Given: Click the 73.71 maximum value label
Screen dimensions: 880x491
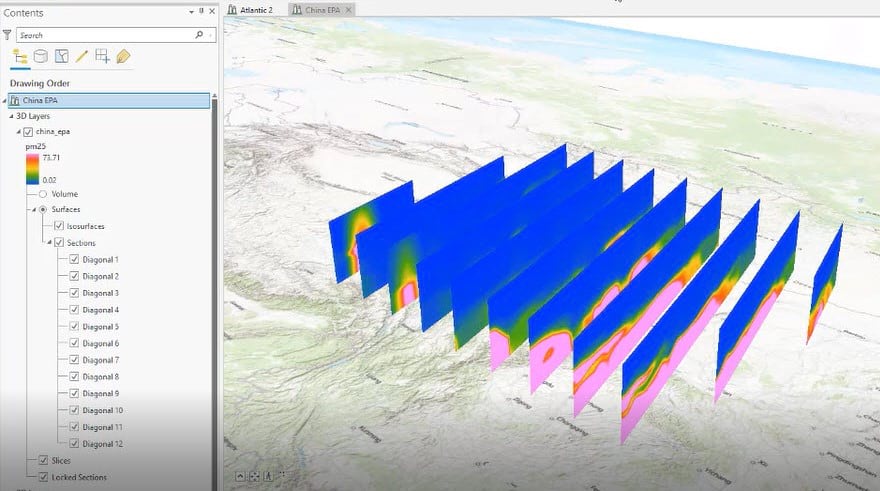Looking at the screenshot, I should (51, 158).
